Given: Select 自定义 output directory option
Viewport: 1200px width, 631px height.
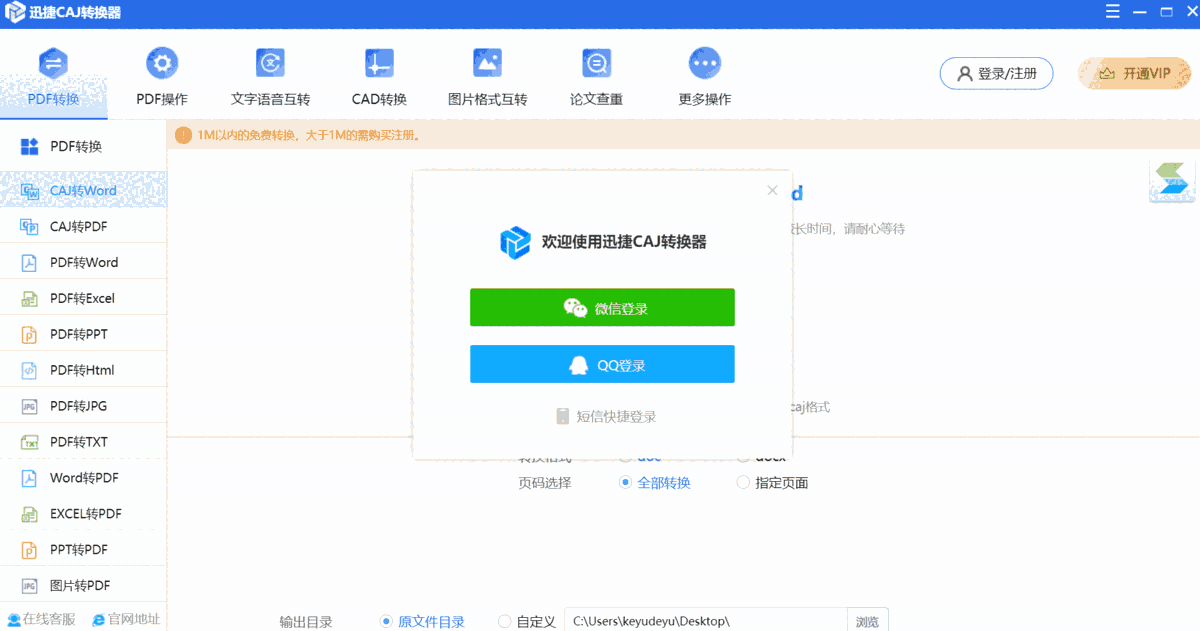Looking at the screenshot, I should (x=505, y=620).
